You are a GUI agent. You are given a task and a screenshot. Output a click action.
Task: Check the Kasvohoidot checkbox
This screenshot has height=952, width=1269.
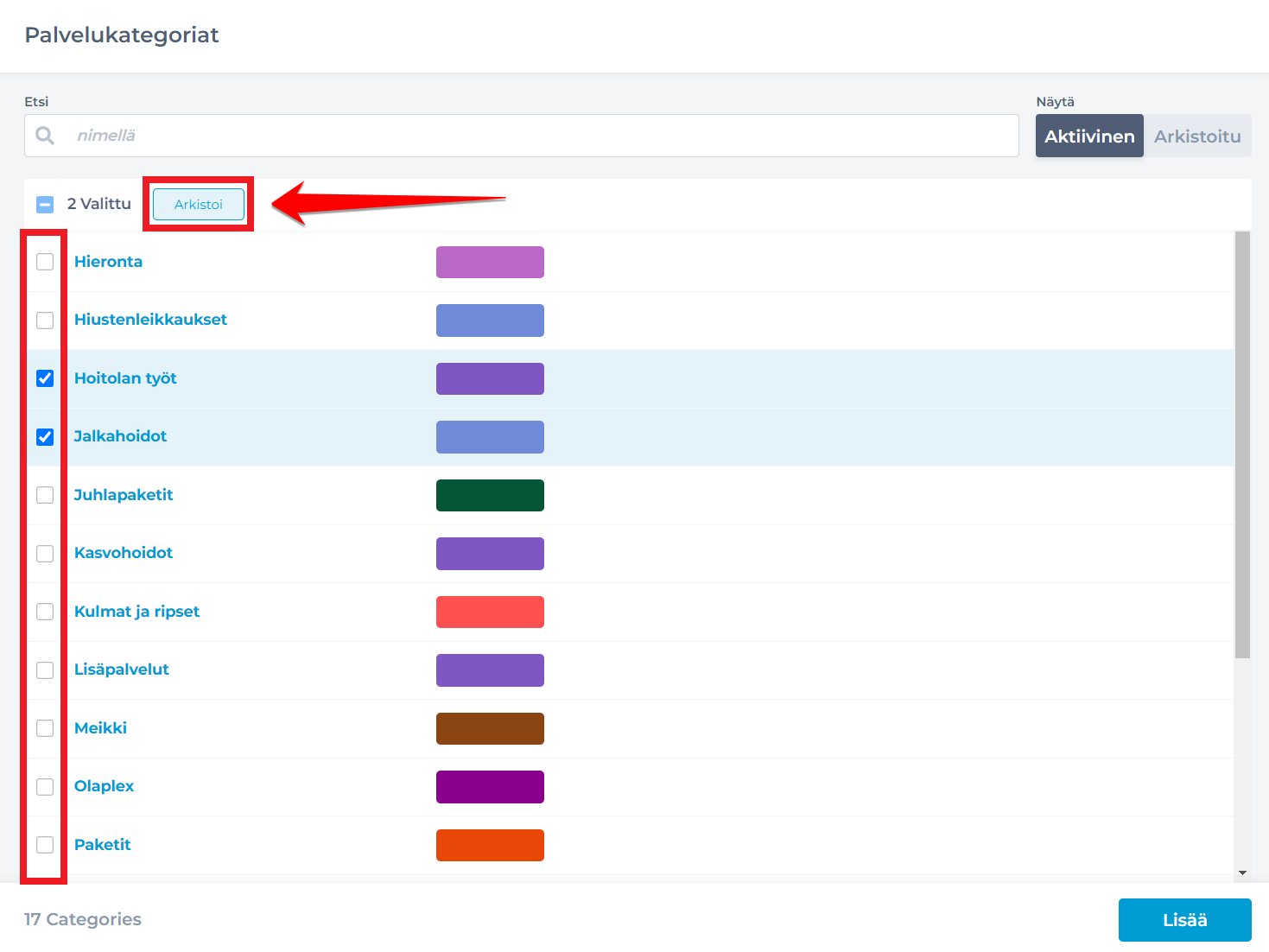45,554
